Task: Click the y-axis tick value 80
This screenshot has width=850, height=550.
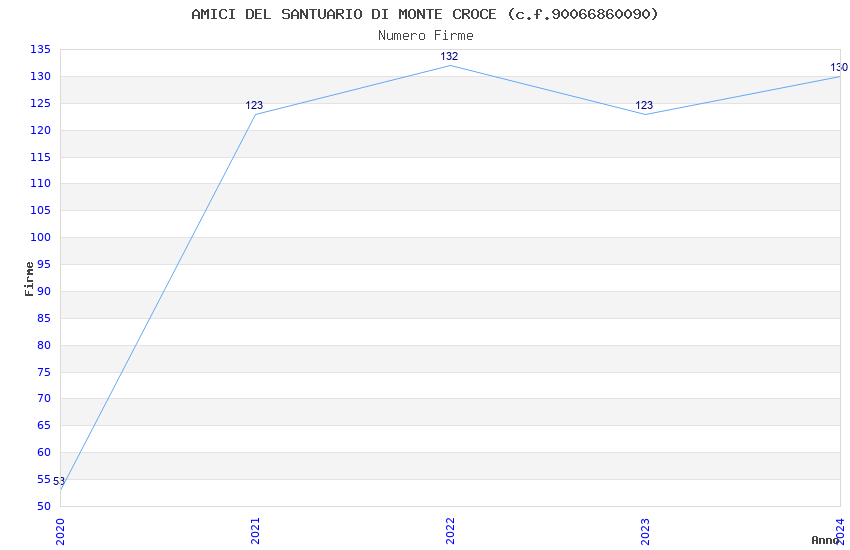Action: [44, 345]
